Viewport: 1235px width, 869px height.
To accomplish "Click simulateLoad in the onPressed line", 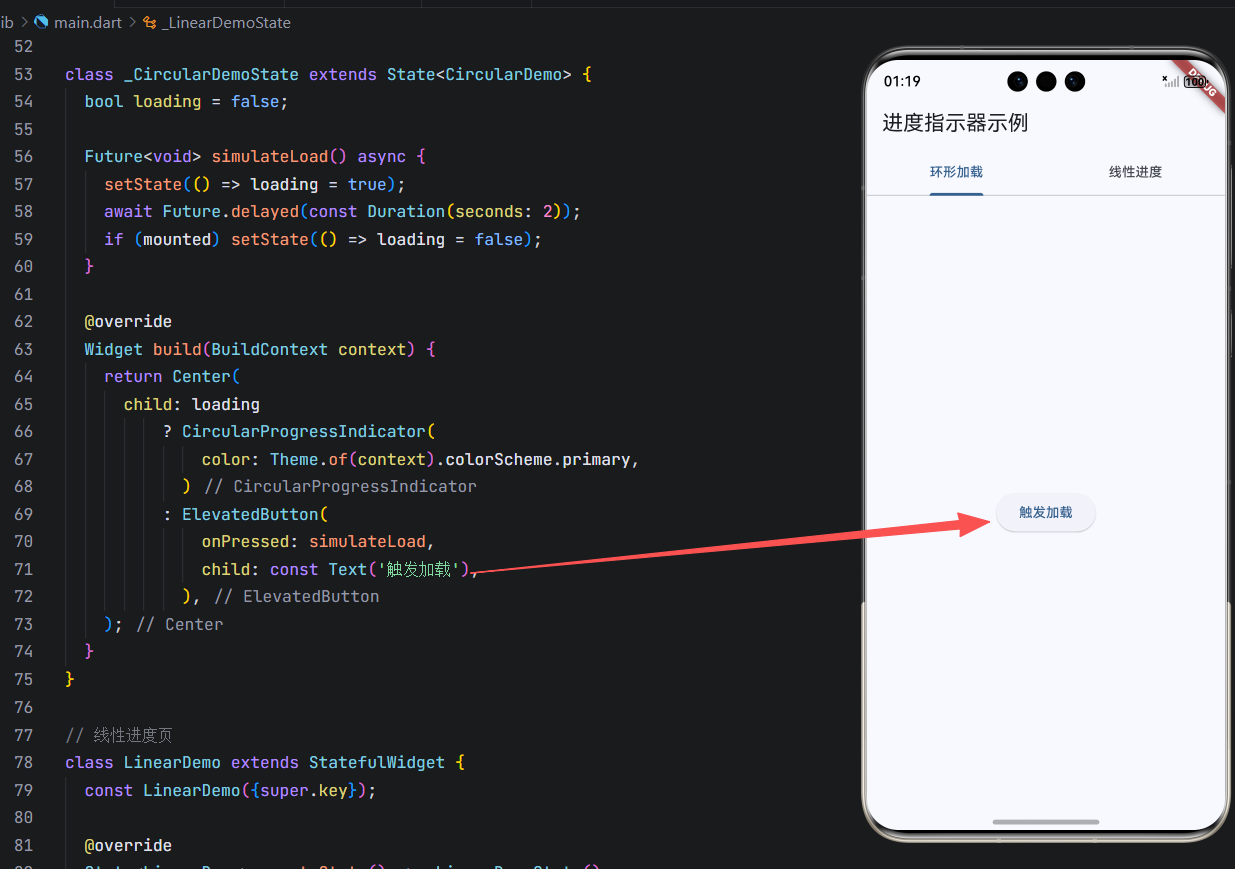I will pos(367,541).
